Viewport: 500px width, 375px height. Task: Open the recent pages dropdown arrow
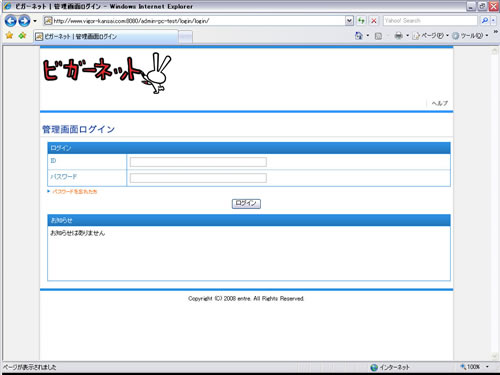pyautogui.click(x=35, y=21)
